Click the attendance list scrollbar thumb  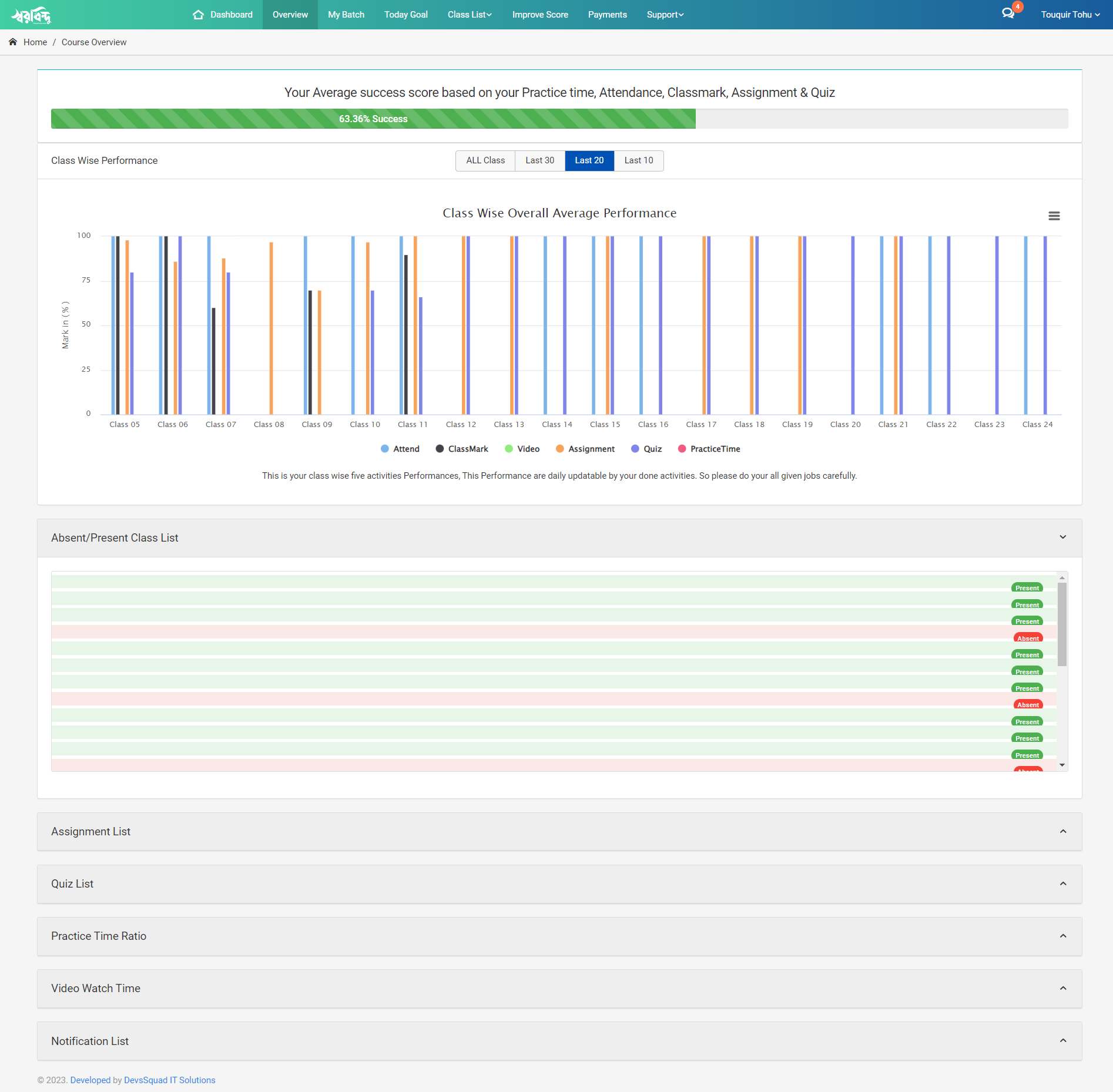(x=1062, y=624)
